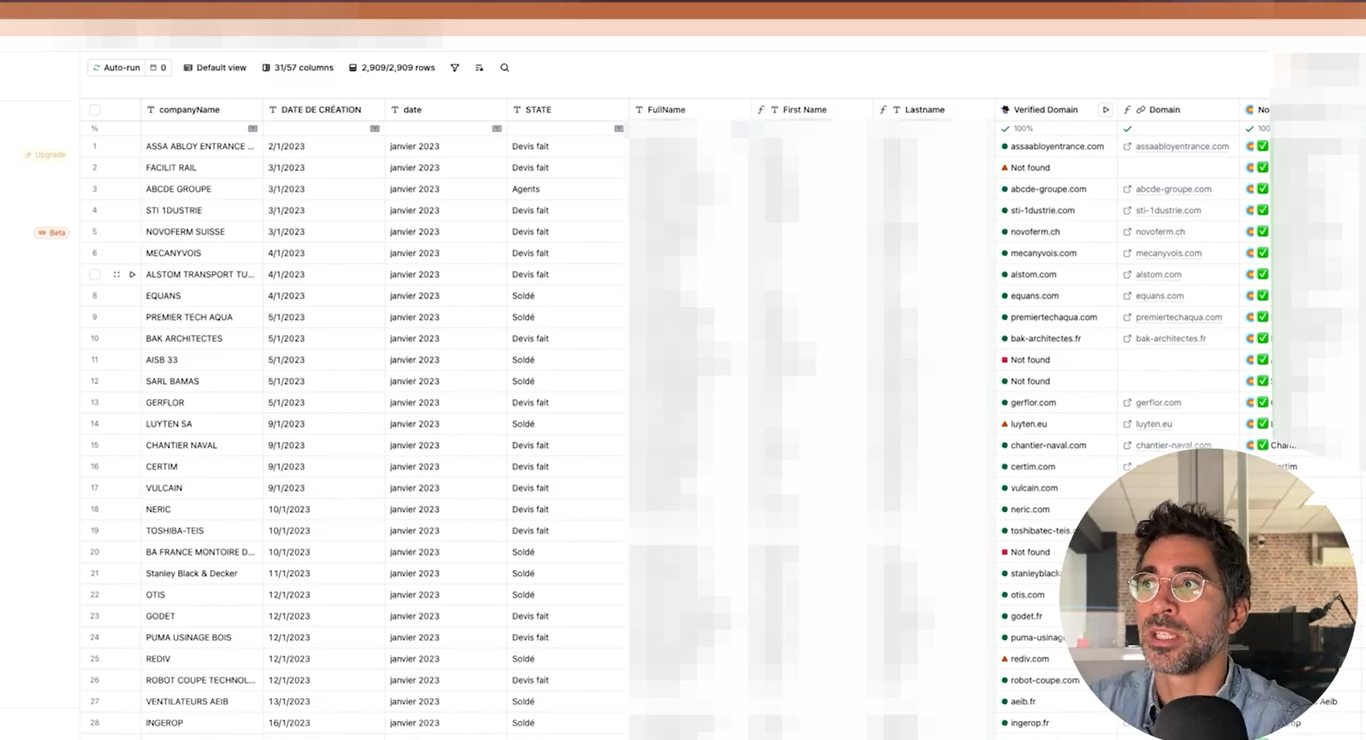
Task: Click the warning triangle on FACILIT RAIL domain
Action: point(1004,168)
